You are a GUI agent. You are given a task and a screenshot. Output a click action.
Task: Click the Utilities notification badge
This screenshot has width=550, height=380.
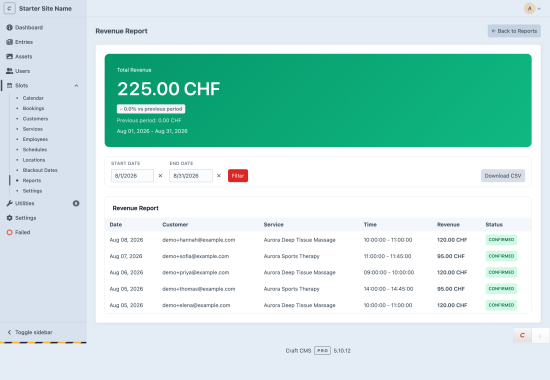(76, 203)
